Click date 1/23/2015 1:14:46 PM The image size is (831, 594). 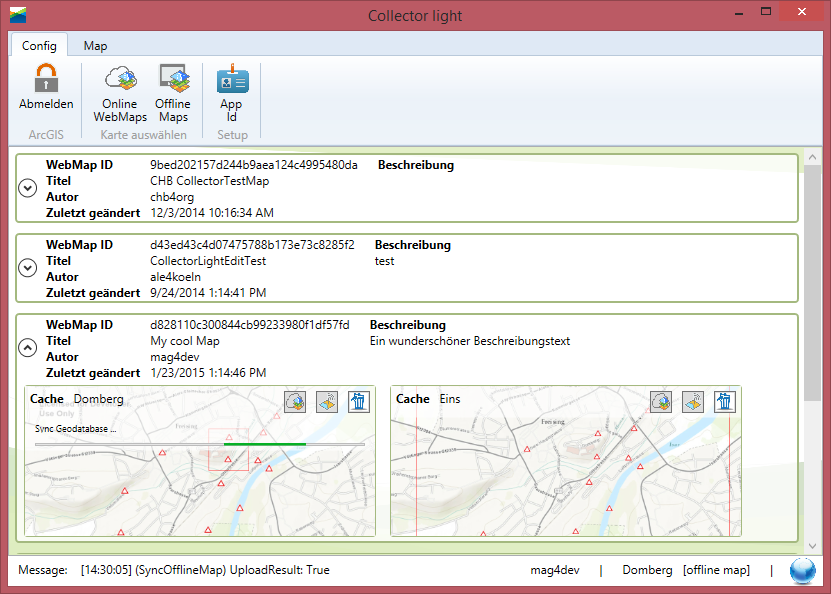click(208, 373)
